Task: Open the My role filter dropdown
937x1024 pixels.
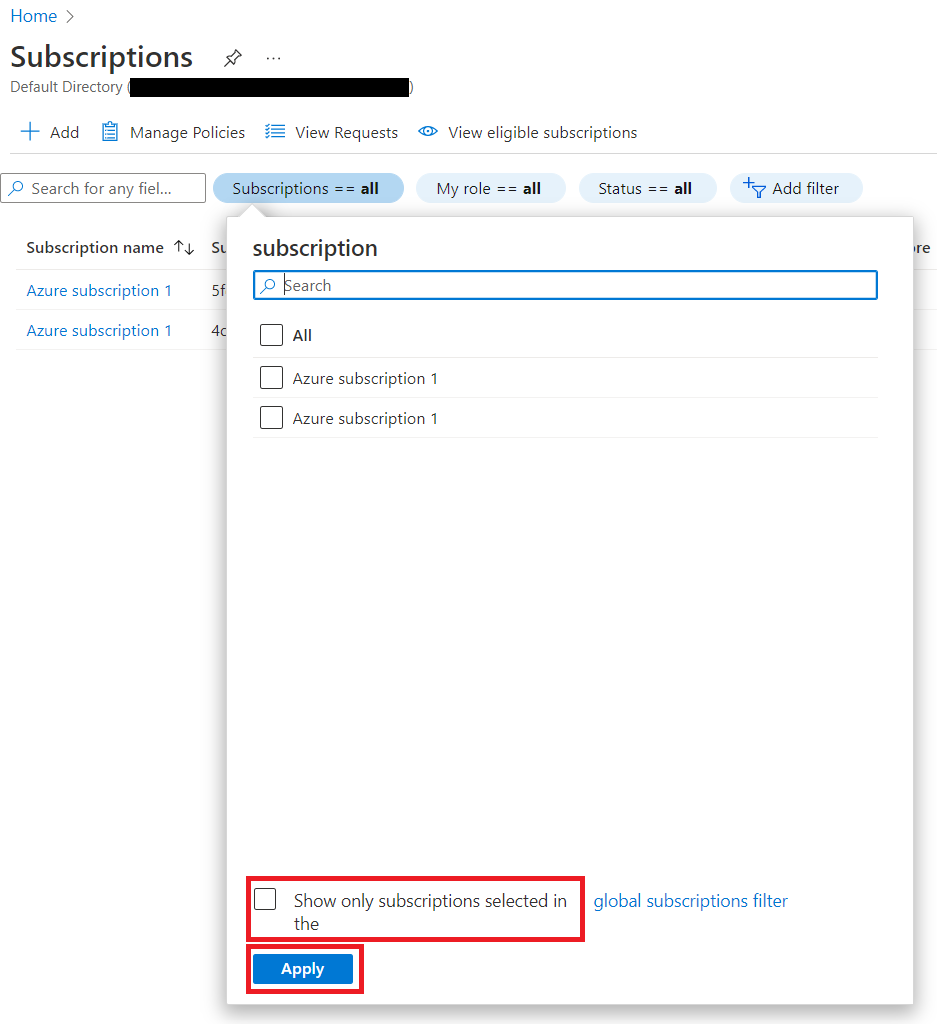Action: click(x=490, y=187)
